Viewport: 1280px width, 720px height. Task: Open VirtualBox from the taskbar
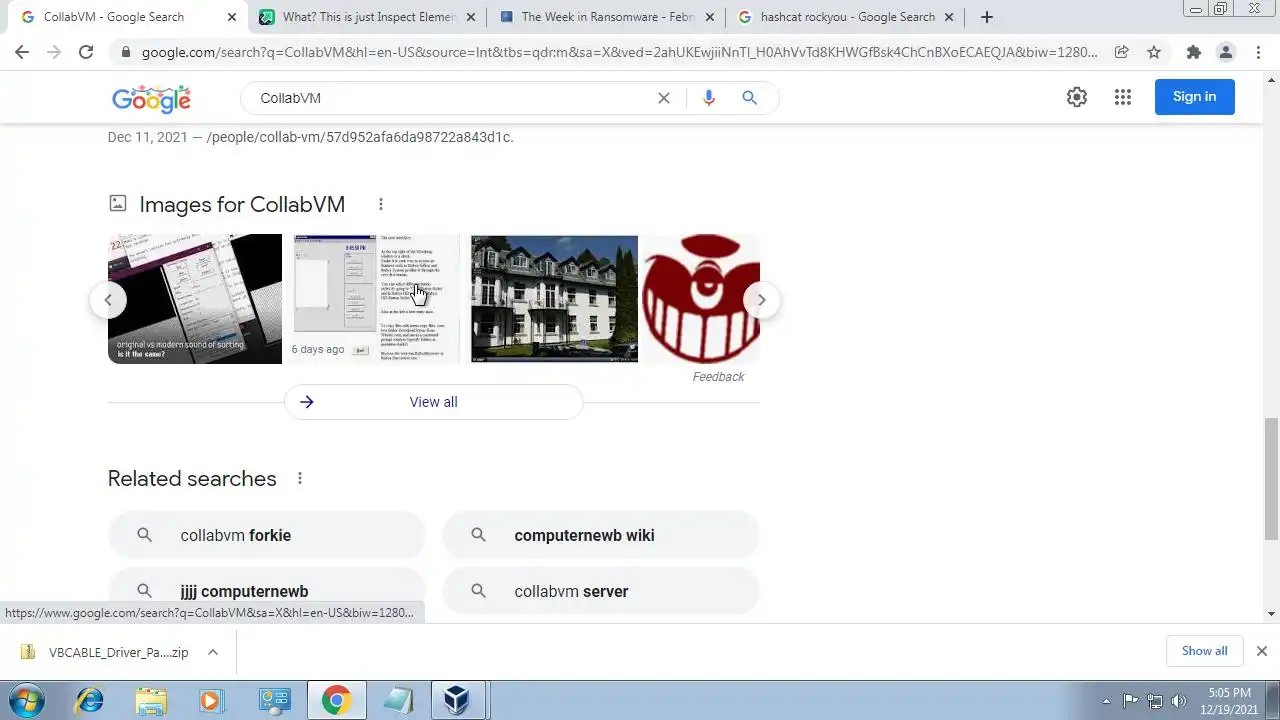click(457, 700)
